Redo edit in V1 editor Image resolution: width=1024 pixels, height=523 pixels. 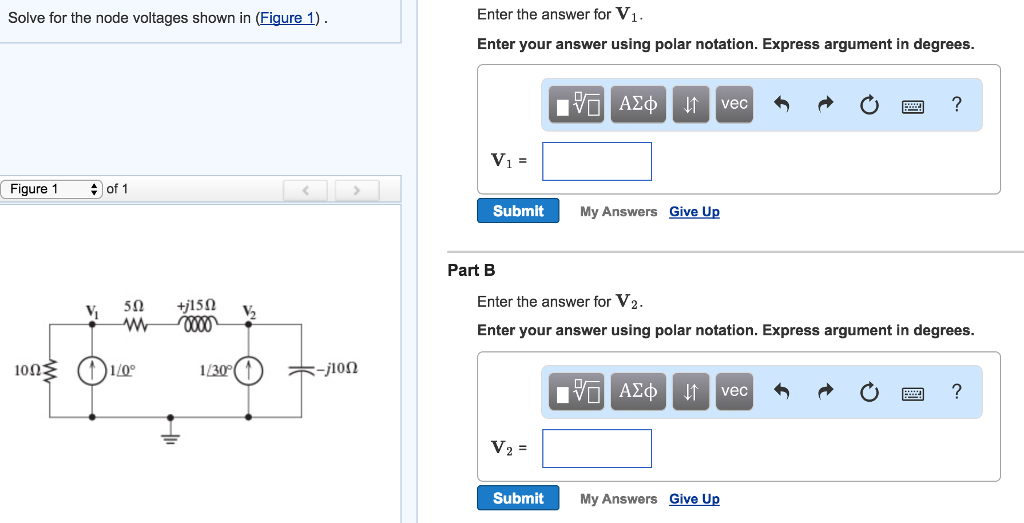(x=826, y=104)
